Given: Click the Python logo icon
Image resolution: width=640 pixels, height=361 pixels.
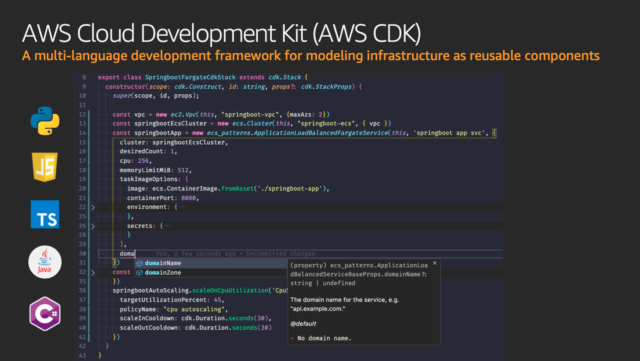Looking at the screenshot, I should pyautogui.click(x=45, y=121).
